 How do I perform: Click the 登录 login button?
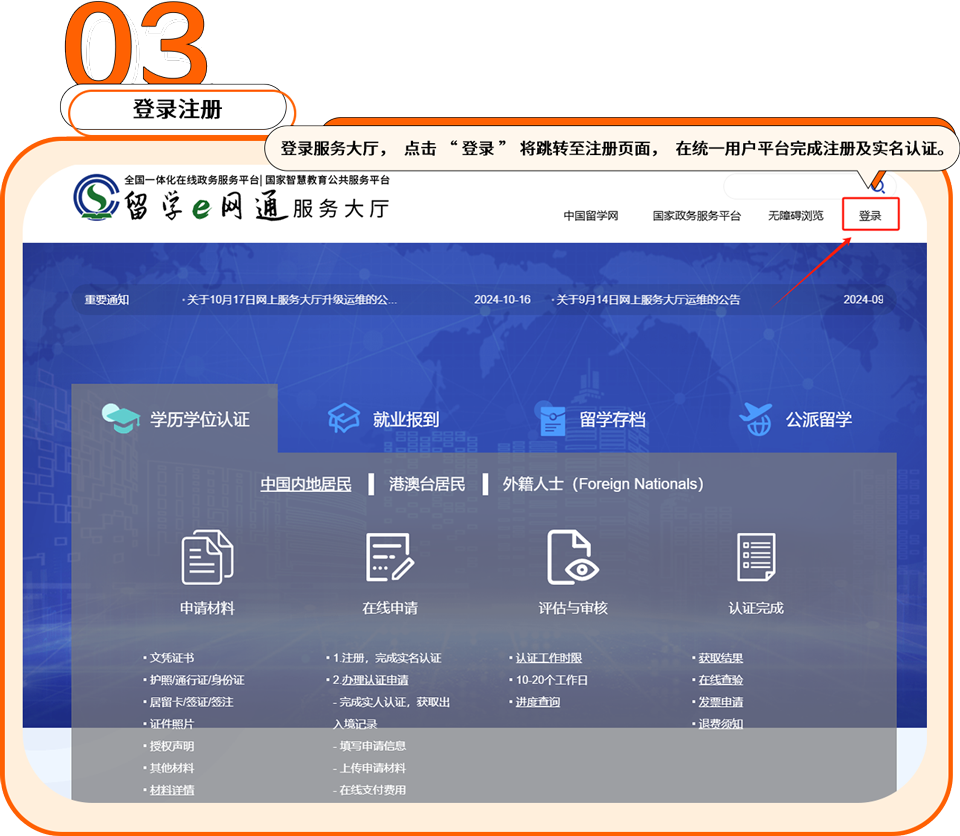pos(870,215)
